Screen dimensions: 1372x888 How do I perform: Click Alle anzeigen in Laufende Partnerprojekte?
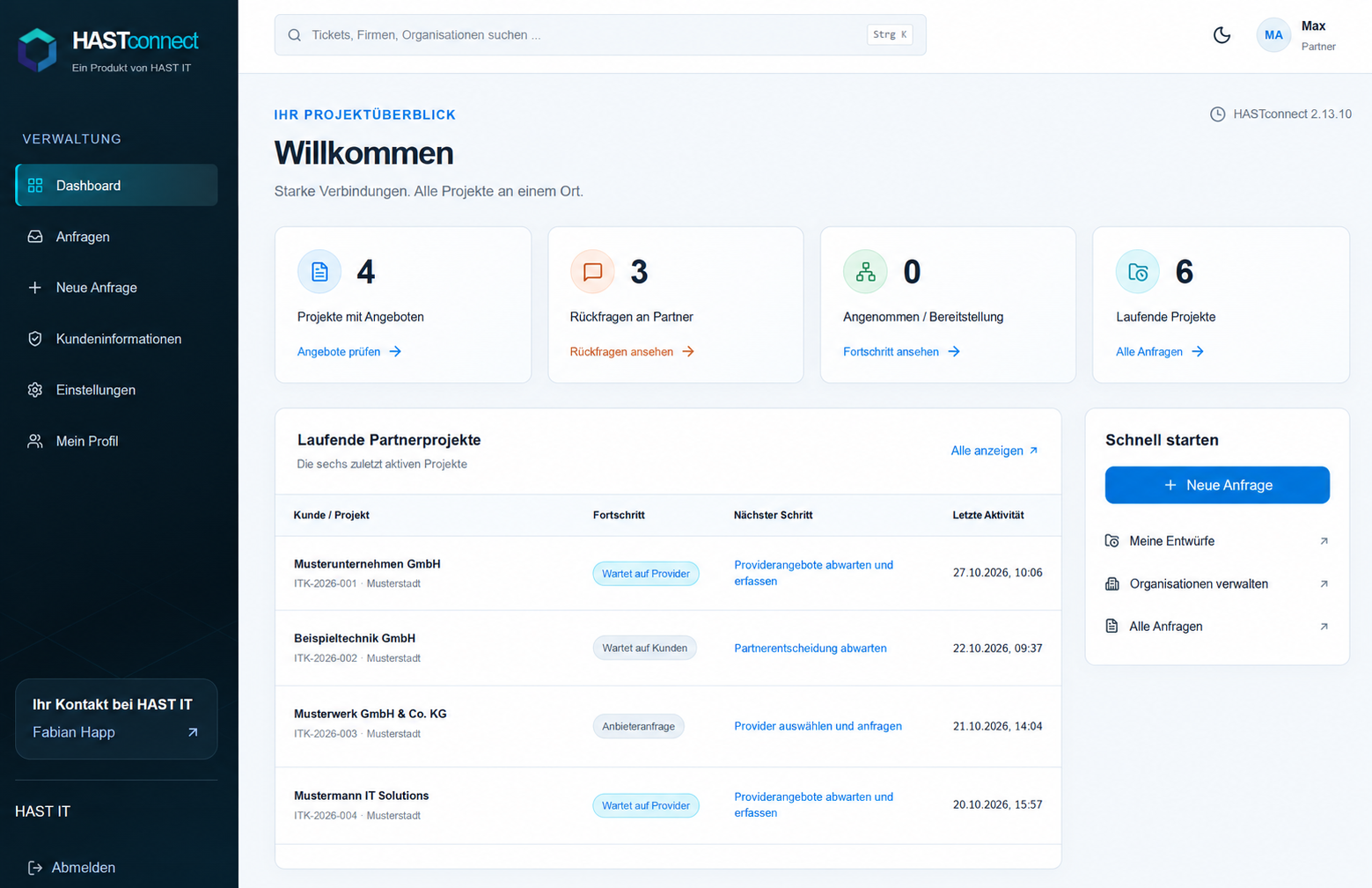click(x=994, y=451)
